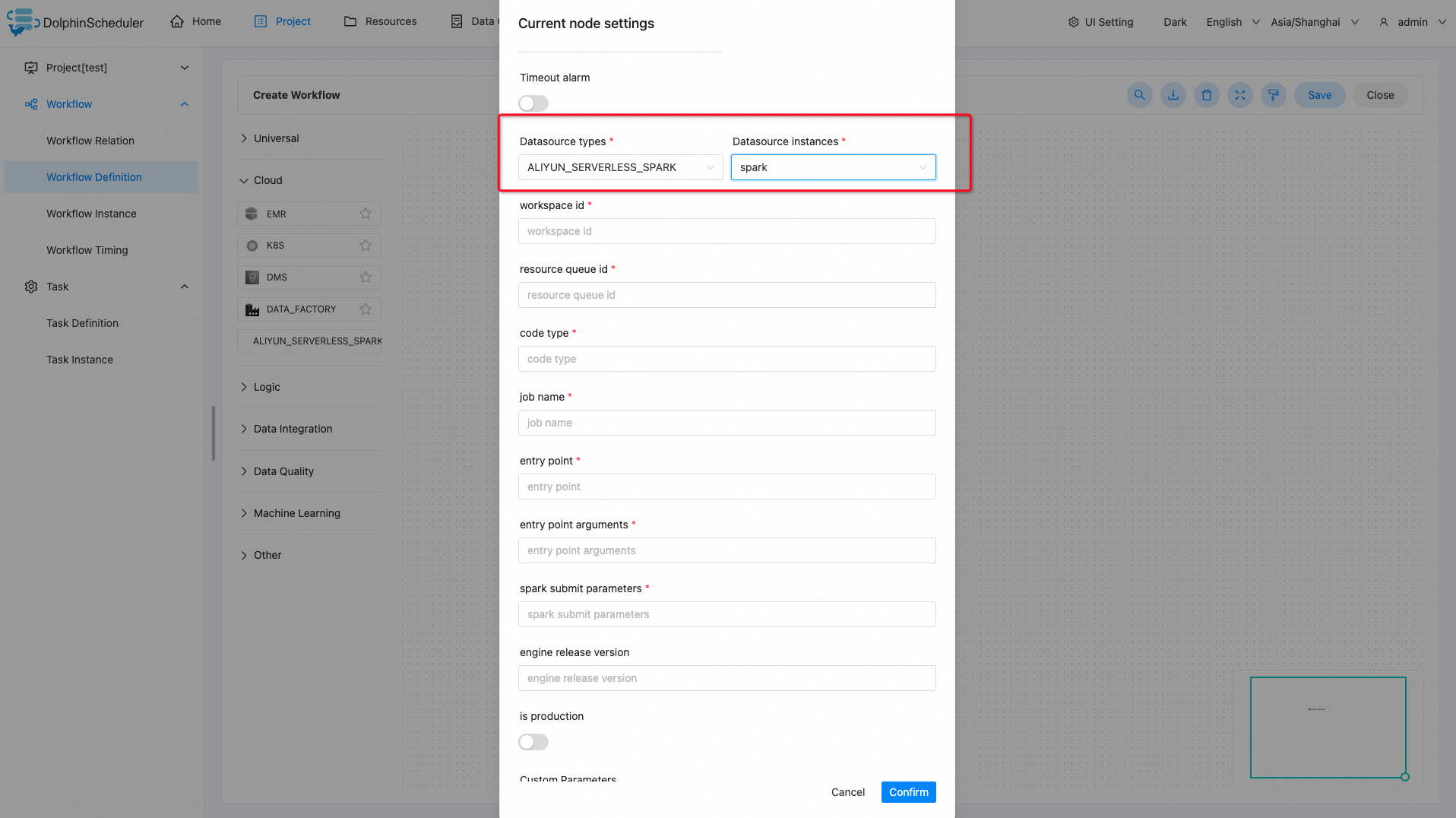
Task: Open the Datasource instances dropdown
Action: (x=833, y=167)
